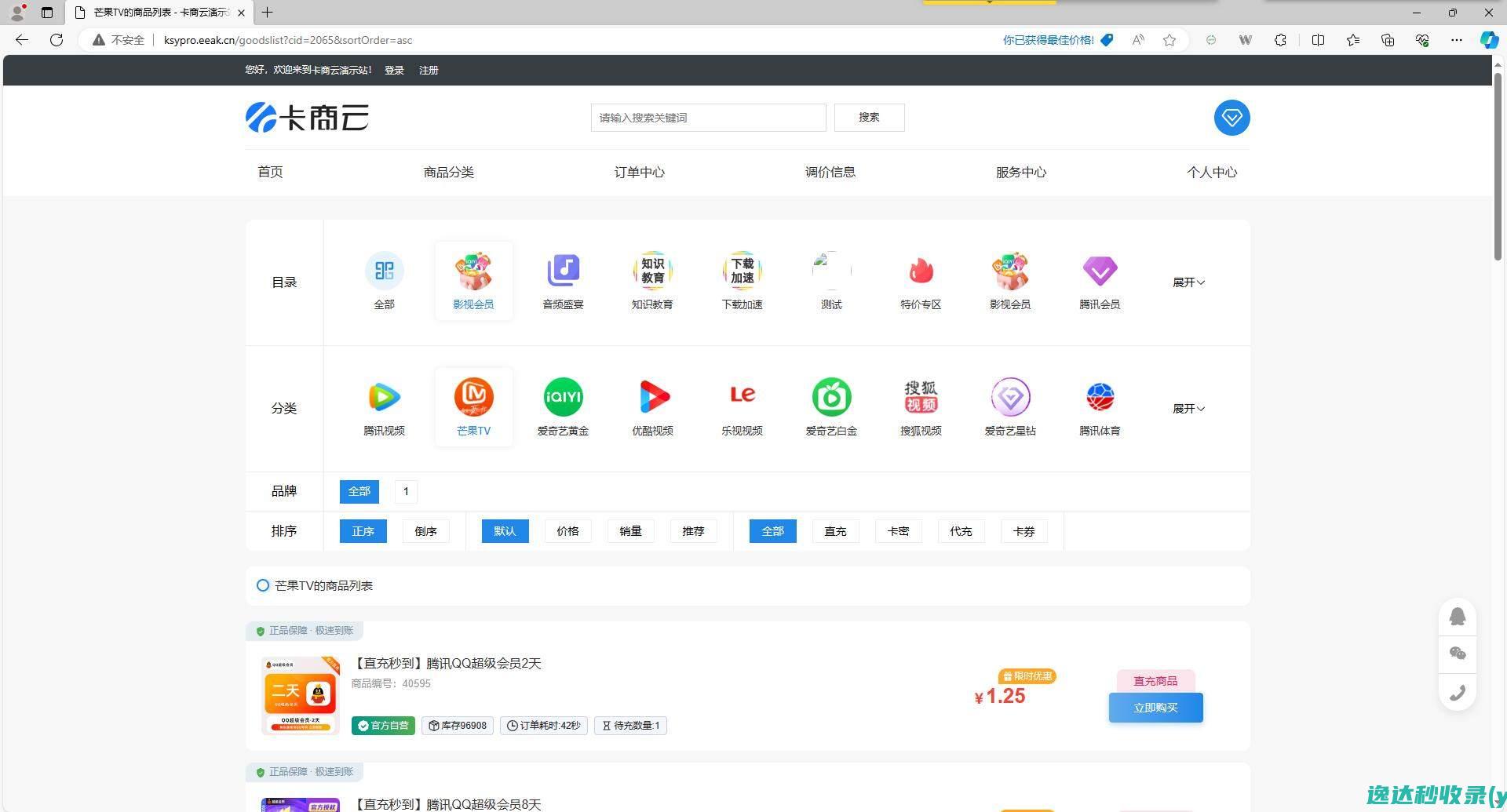The image size is (1507, 812).
Task: Open the Copilot sidebar icon
Action: [x=1488, y=40]
